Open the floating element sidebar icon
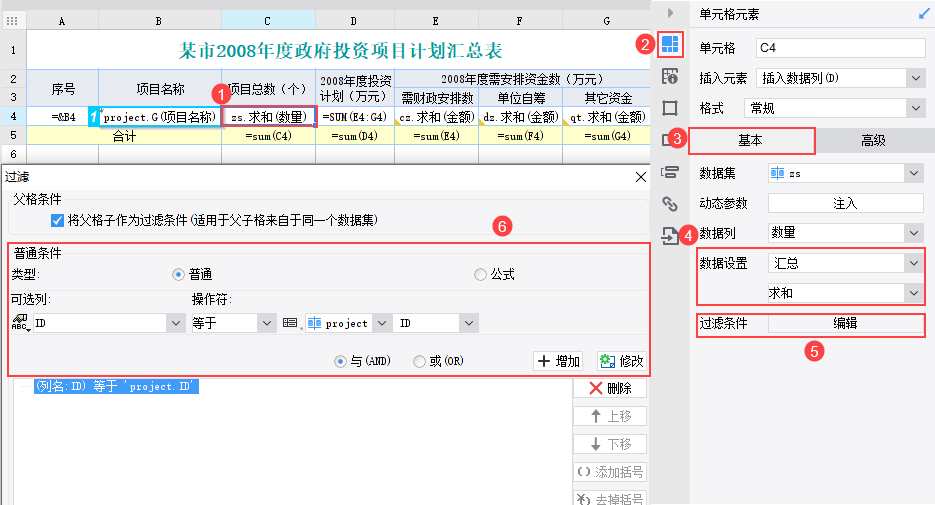The height and width of the screenshot is (505, 935). click(x=670, y=108)
